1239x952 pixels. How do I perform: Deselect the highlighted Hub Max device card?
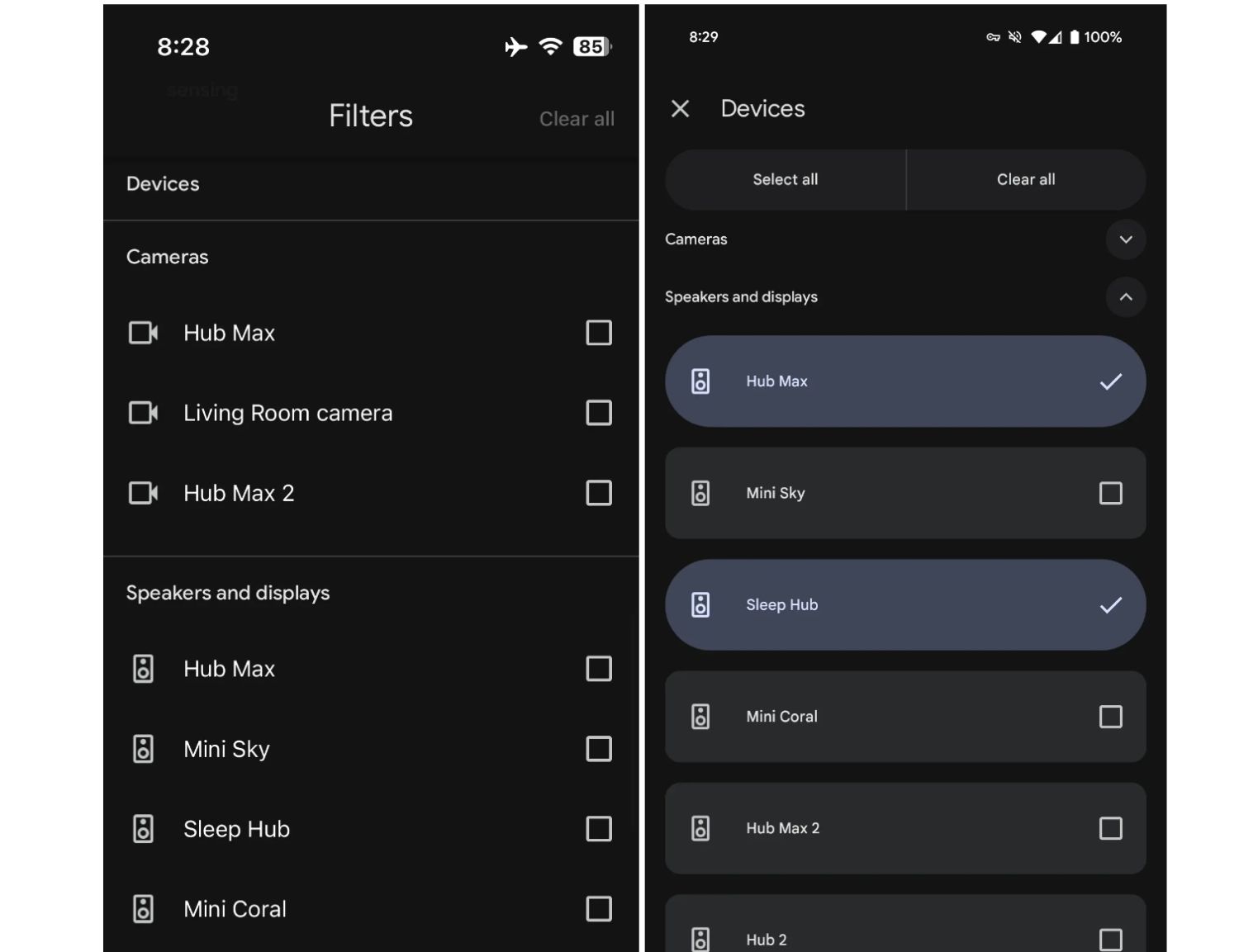pyautogui.click(x=904, y=381)
